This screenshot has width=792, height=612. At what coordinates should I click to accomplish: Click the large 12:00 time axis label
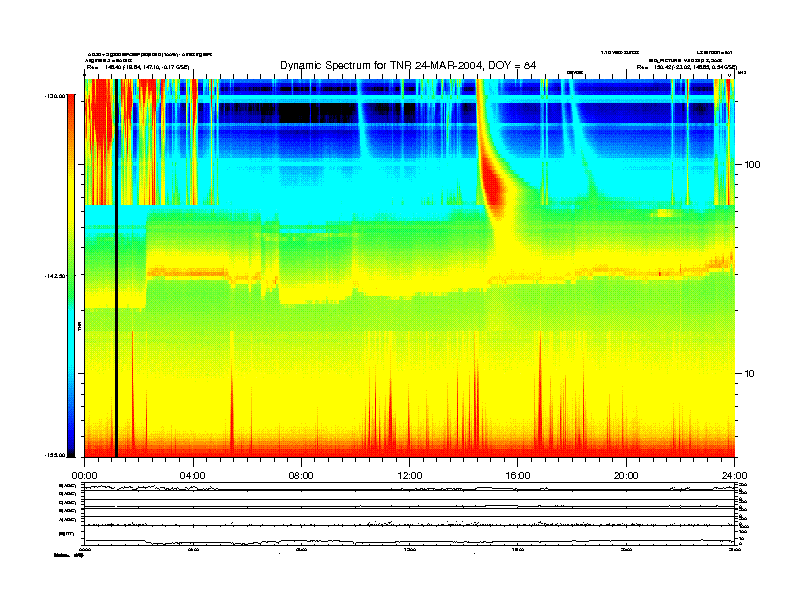(x=410, y=476)
